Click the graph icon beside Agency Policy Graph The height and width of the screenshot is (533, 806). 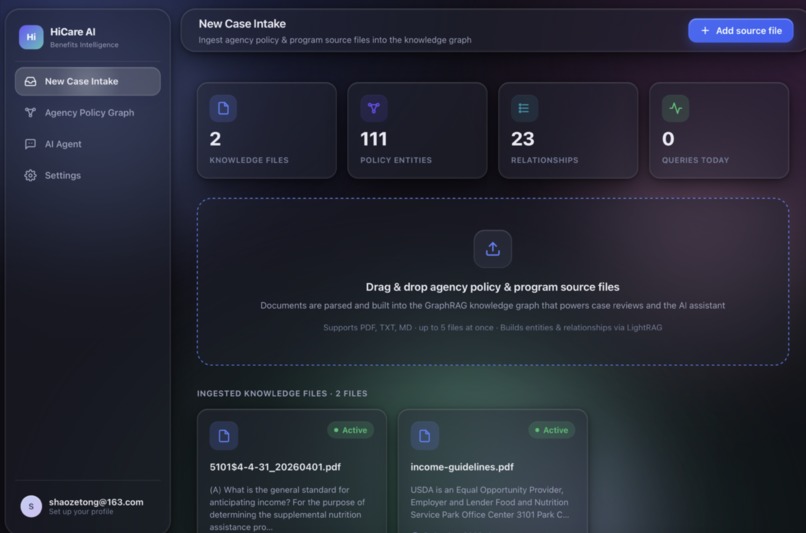[x=30, y=113]
